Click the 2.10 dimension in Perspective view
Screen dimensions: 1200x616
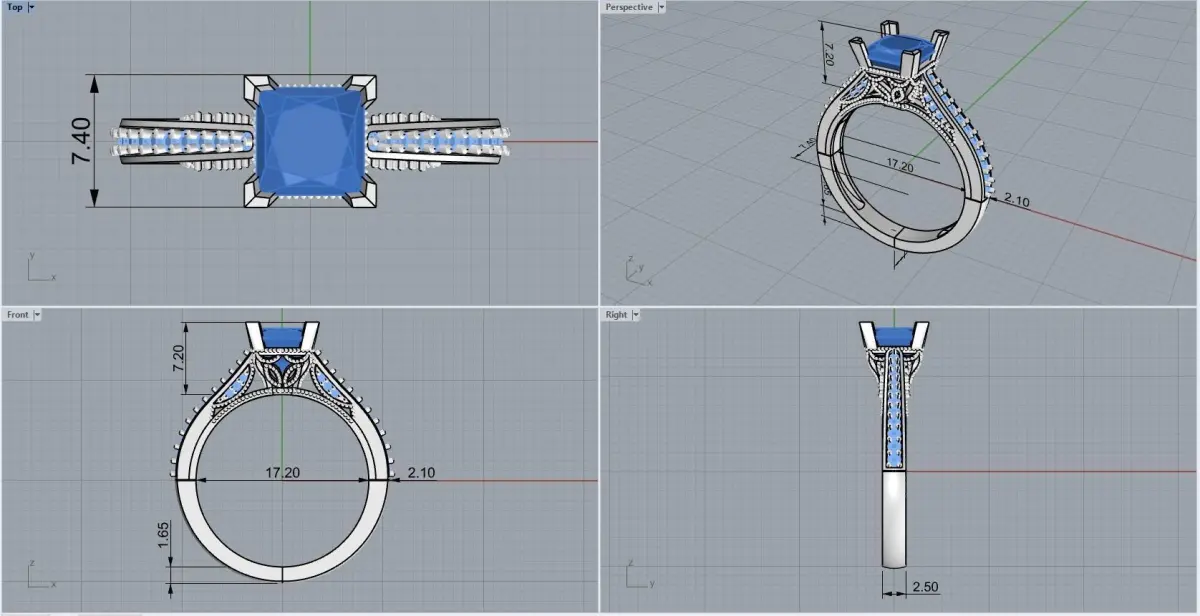coord(1016,201)
